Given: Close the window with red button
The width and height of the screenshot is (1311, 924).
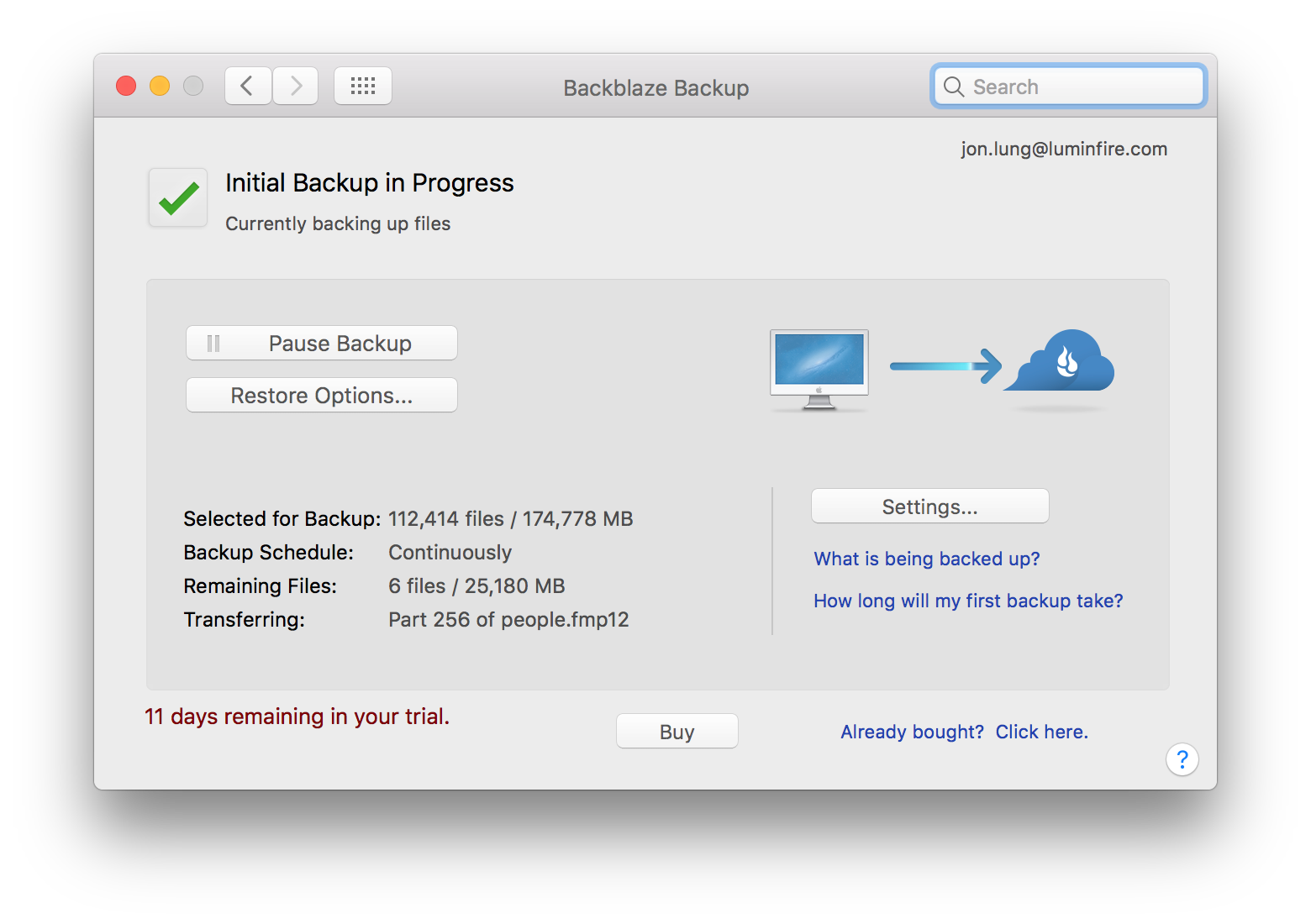Looking at the screenshot, I should tap(126, 86).
